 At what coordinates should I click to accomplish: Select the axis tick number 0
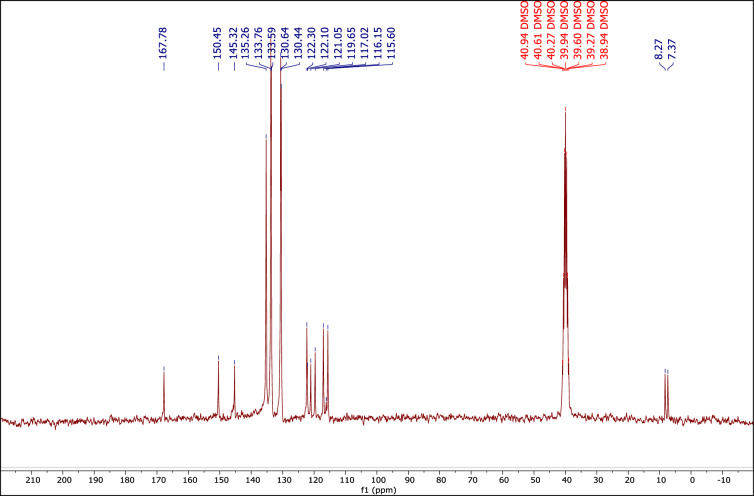[x=691, y=480]
